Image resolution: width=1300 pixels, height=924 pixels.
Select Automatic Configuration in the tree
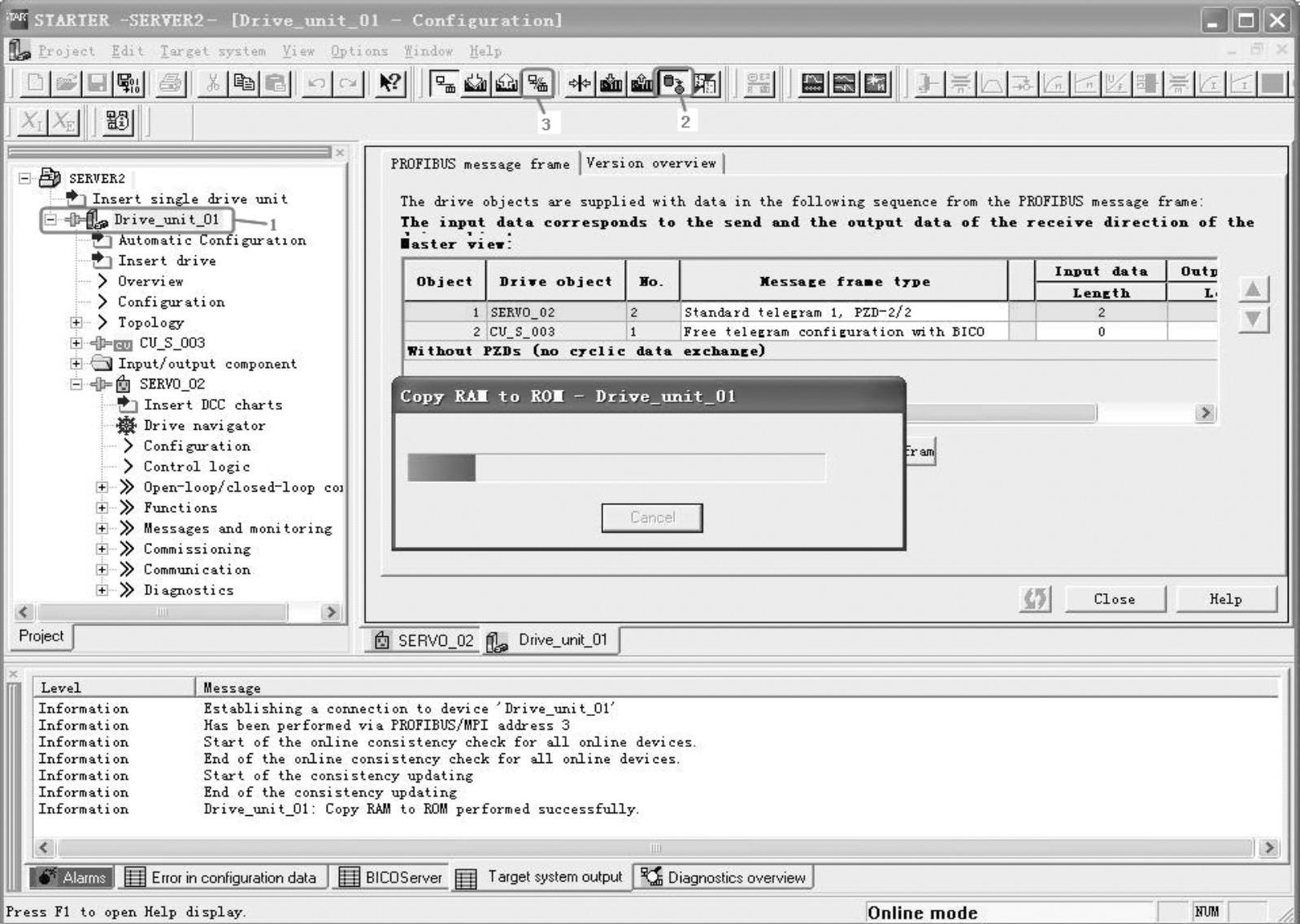(x=212, y=240)
